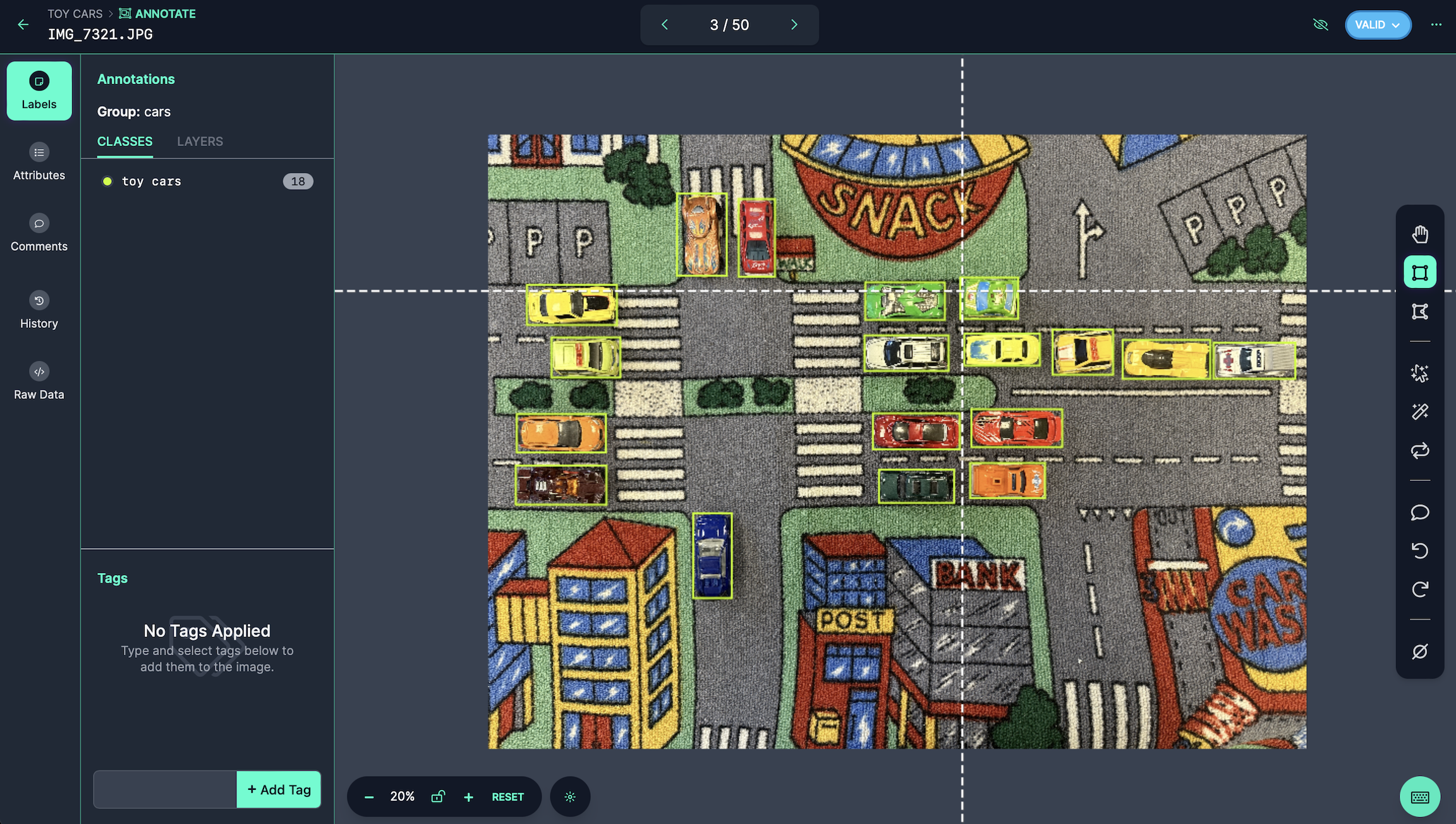Screen dimensions: 1456x824
Task: Click the 18 annotation count badge
Action: click(x=298, y=181)
